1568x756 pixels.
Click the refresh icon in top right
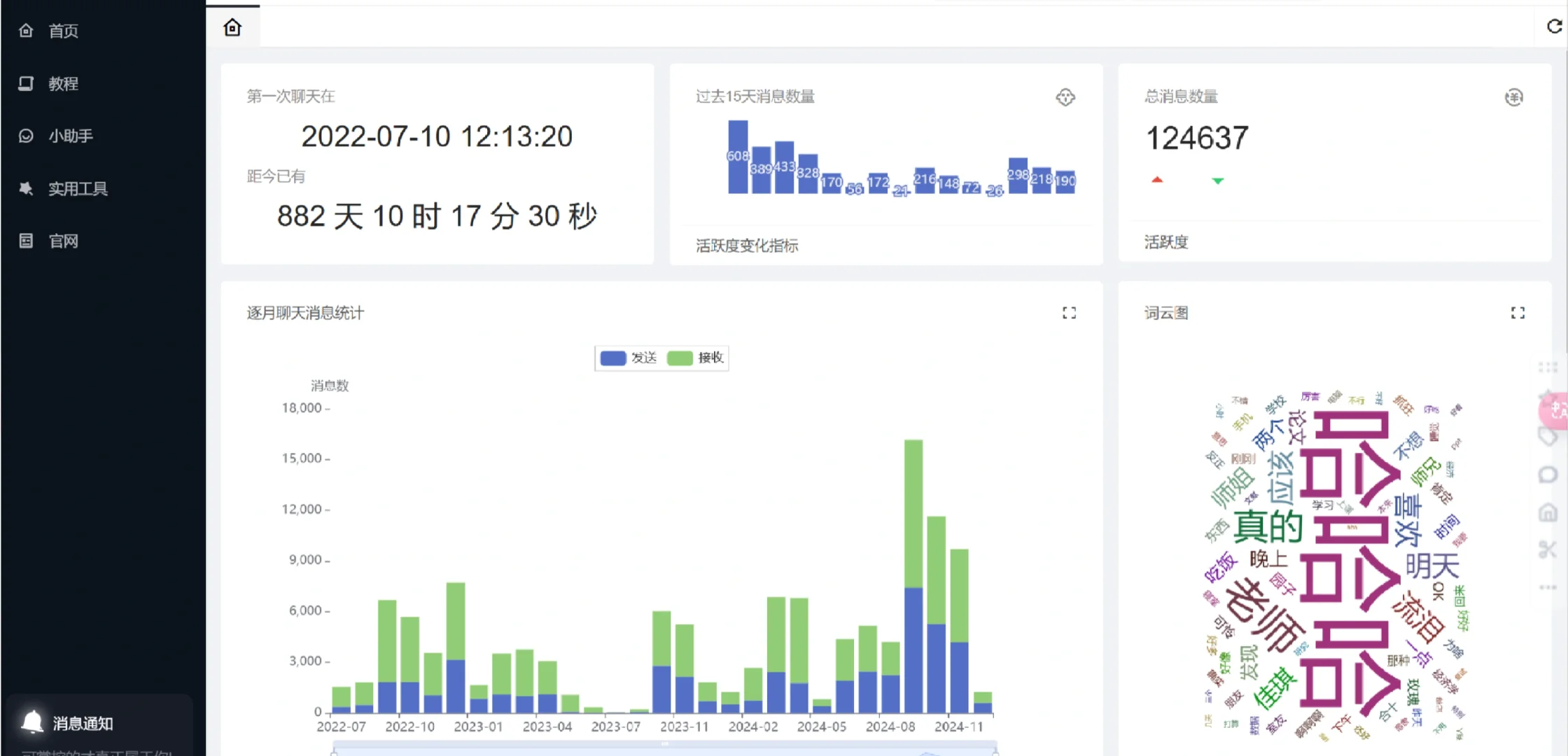[x=1554, y=27]
